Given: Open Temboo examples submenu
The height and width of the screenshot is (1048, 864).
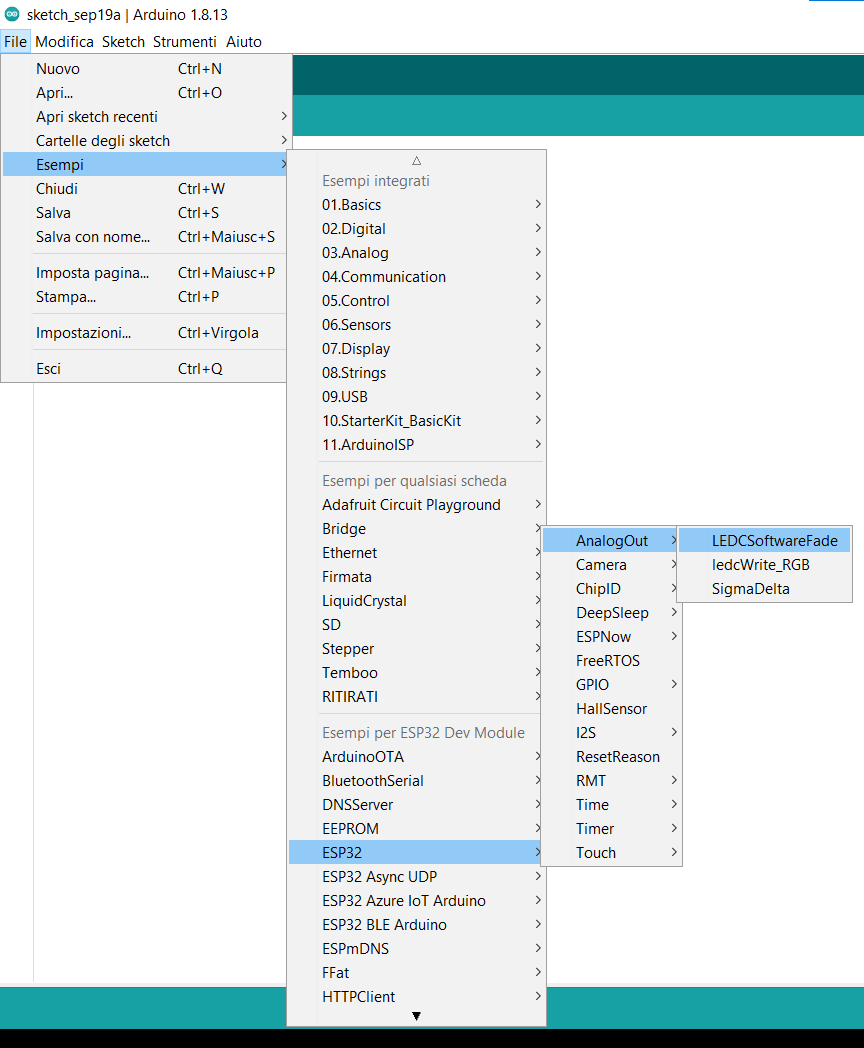Looking at the screenshot, I should click(416, 673).
